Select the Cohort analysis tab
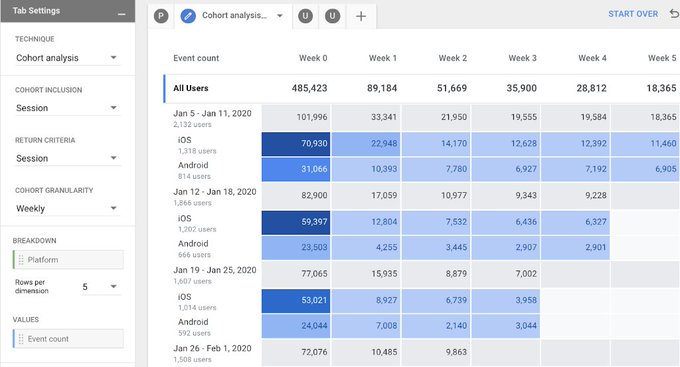Viewport: 680px width, 367px height. coord(233,16)
